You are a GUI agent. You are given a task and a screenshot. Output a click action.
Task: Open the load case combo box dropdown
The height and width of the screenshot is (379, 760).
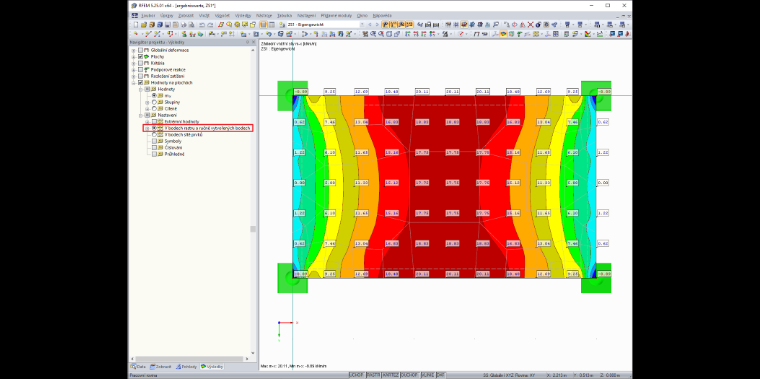click(362, 24)
